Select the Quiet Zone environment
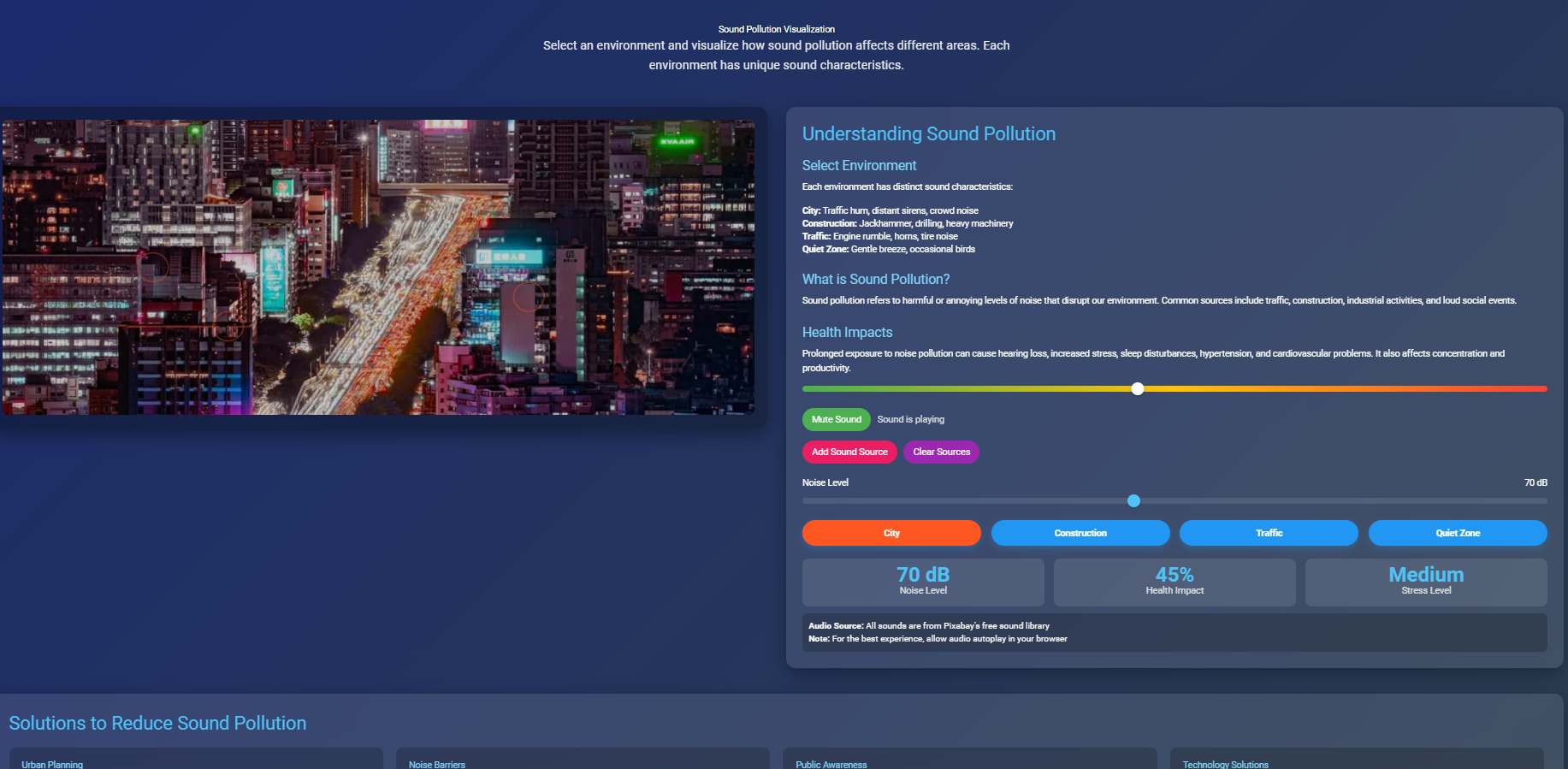The height and width of the screenshot is (769, 1568). pos(1457,533)
